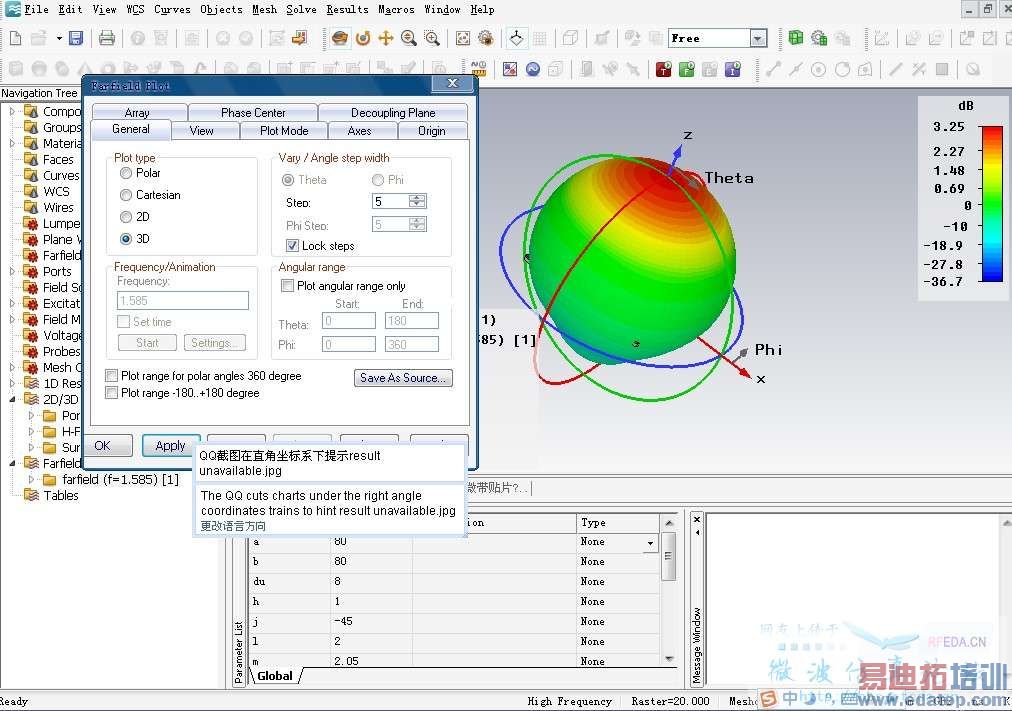Choose the Cartesian plot type
The image size is (1012, 711).
[126, 195]
